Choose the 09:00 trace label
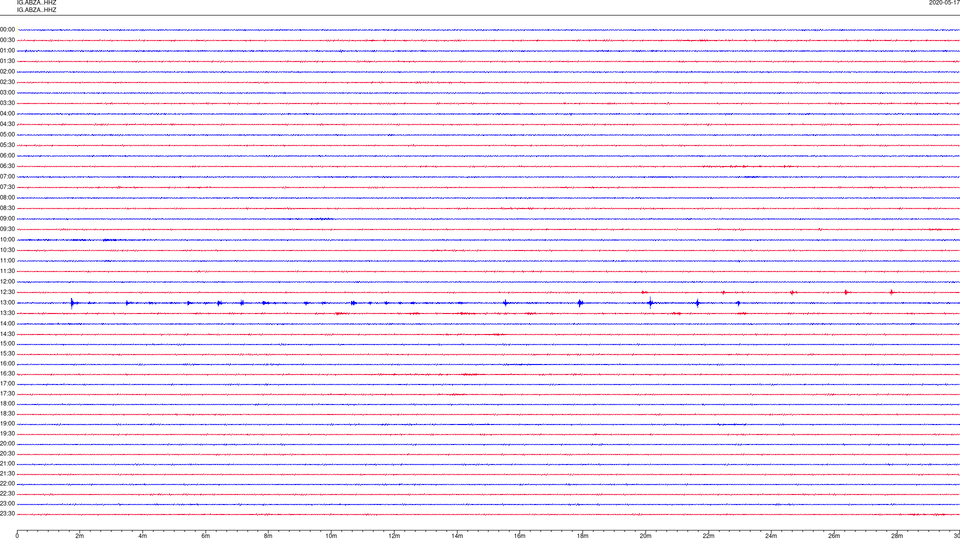 coord(7,219)
